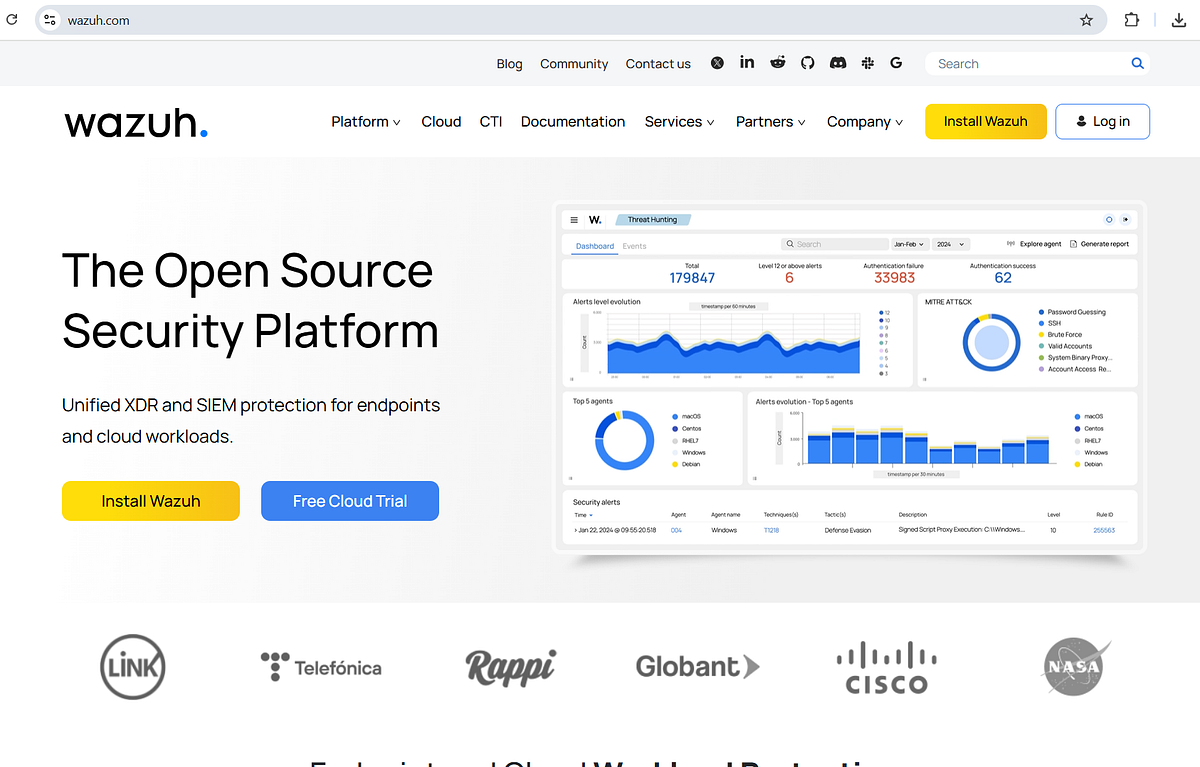Open the Services dropdown
The image size is (1200, 767).
[x=679, y=121]
